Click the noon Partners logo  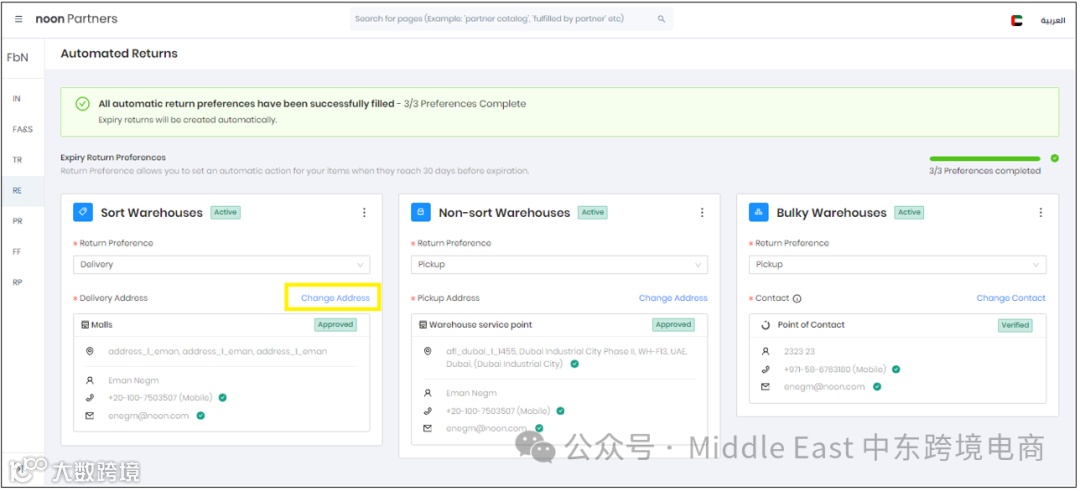click(76, 19)
